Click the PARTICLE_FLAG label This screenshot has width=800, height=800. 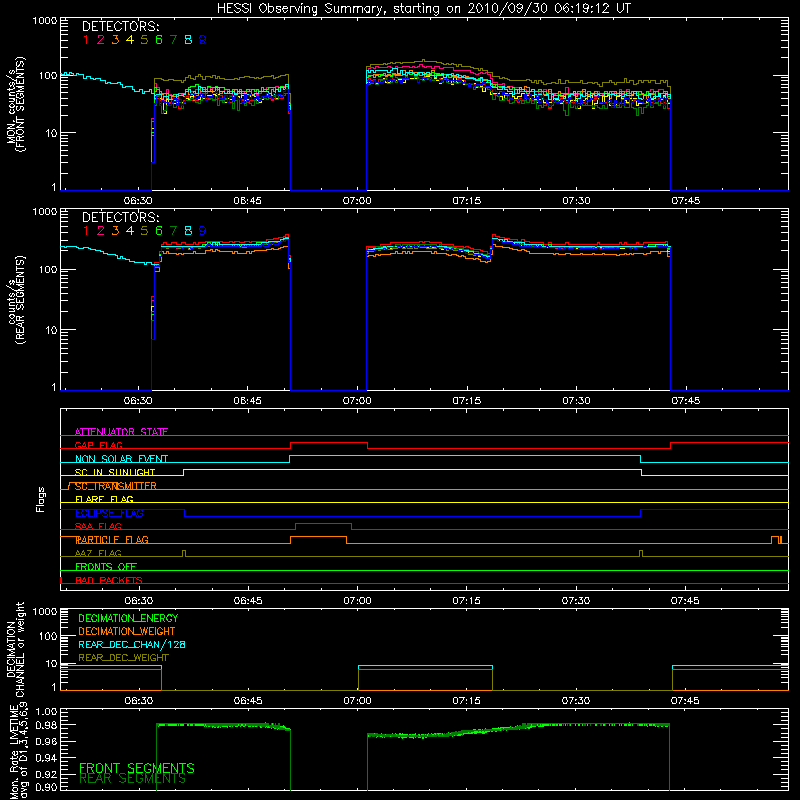(112, 539)
